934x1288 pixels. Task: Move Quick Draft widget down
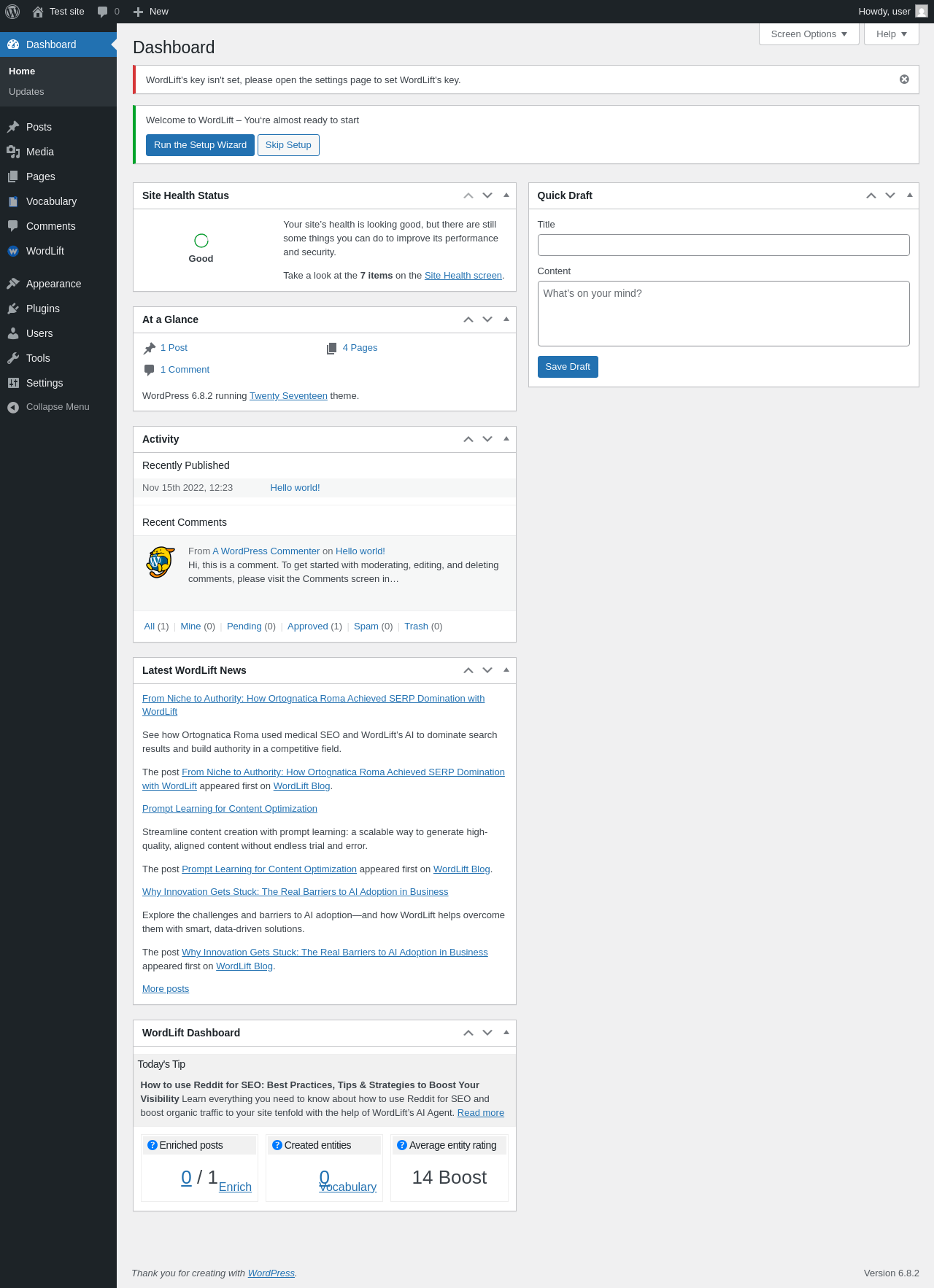click(x=890, y=195)
